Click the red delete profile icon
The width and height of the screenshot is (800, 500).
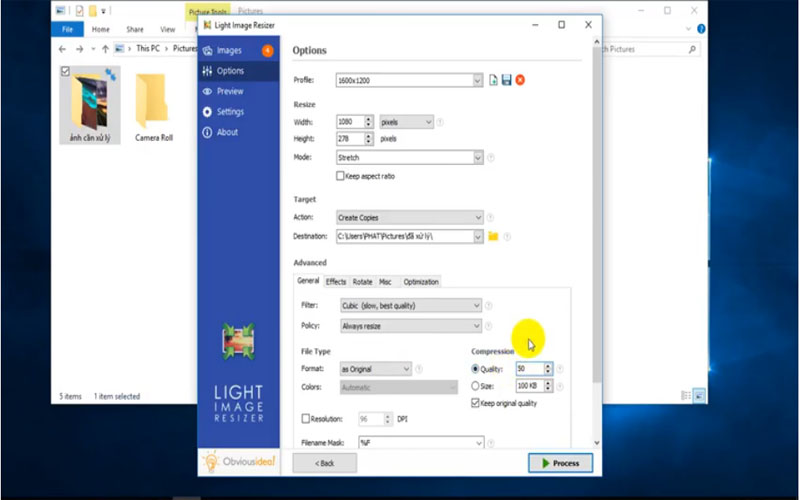click(520, 80)
